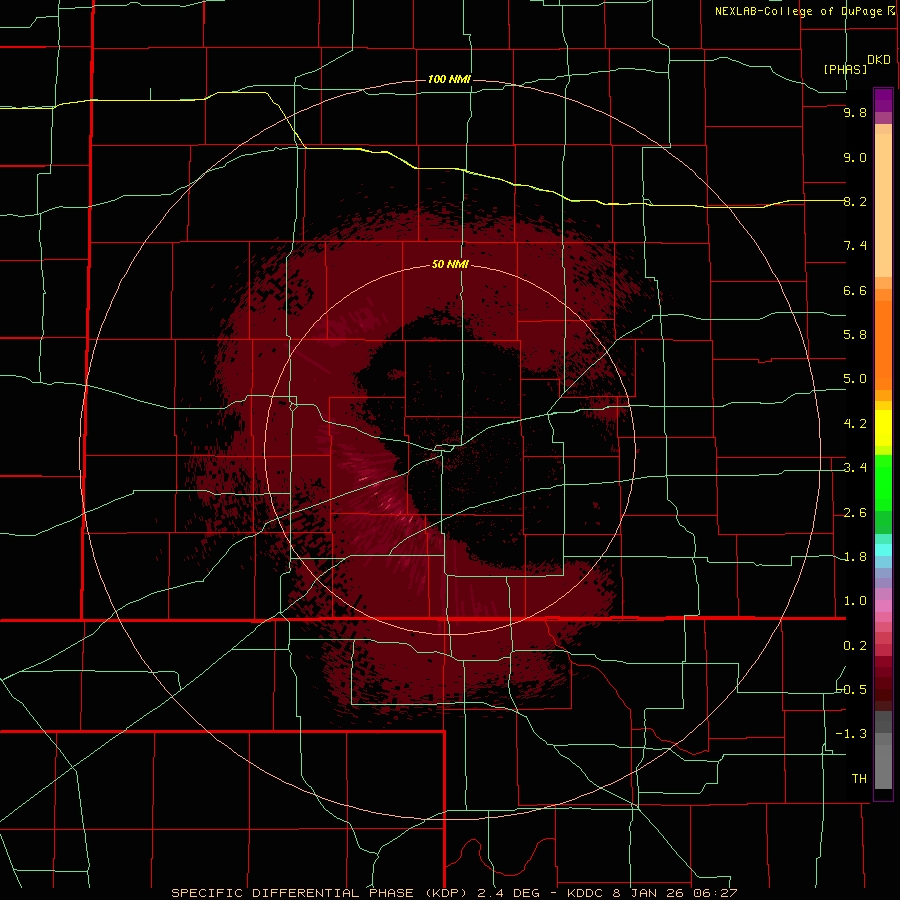
Task: Click the 7.4 value on the color scale
Action: [855, 246]
